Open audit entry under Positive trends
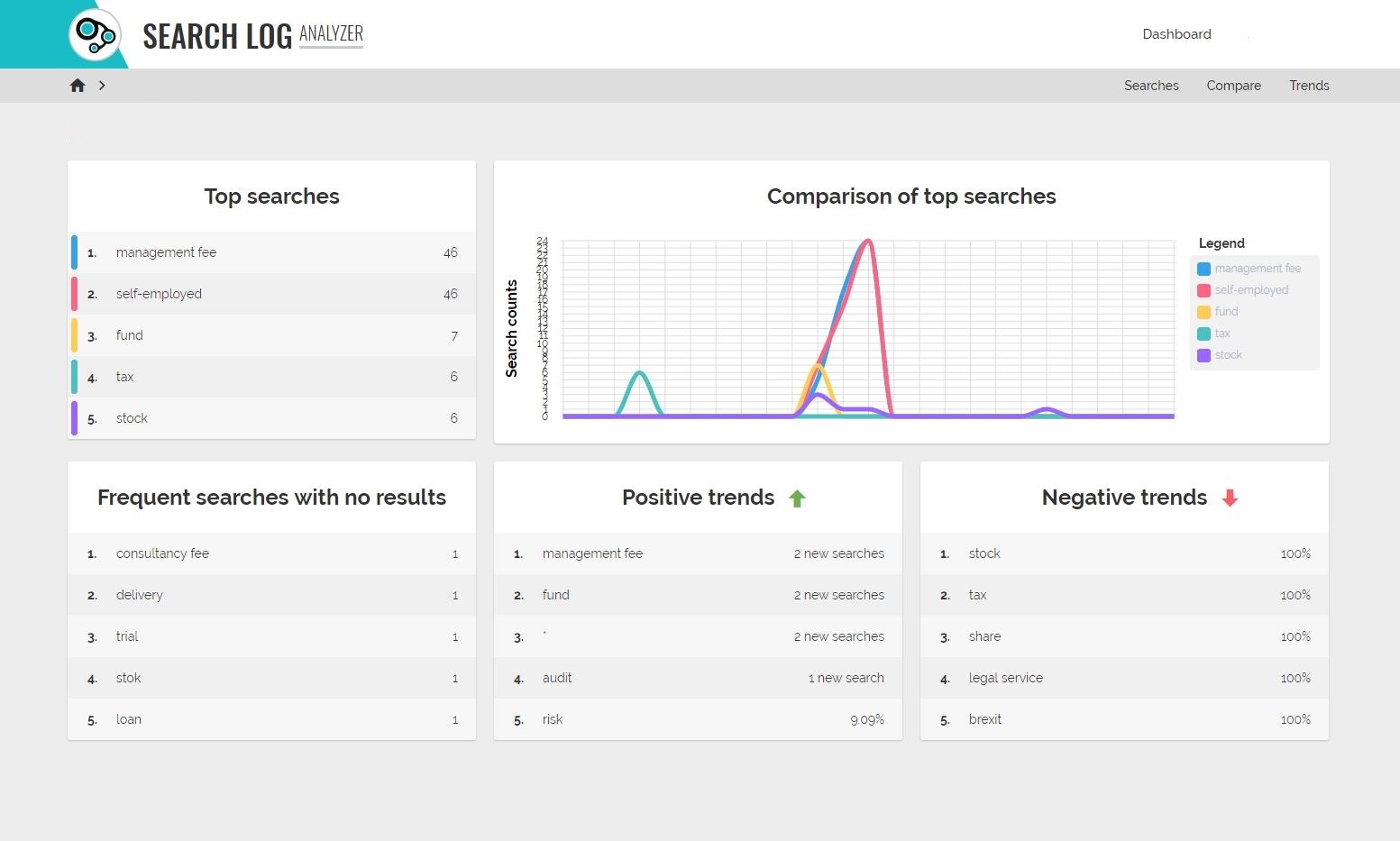This screenshot has height=841, width=1400. click(x=557, y=678)
